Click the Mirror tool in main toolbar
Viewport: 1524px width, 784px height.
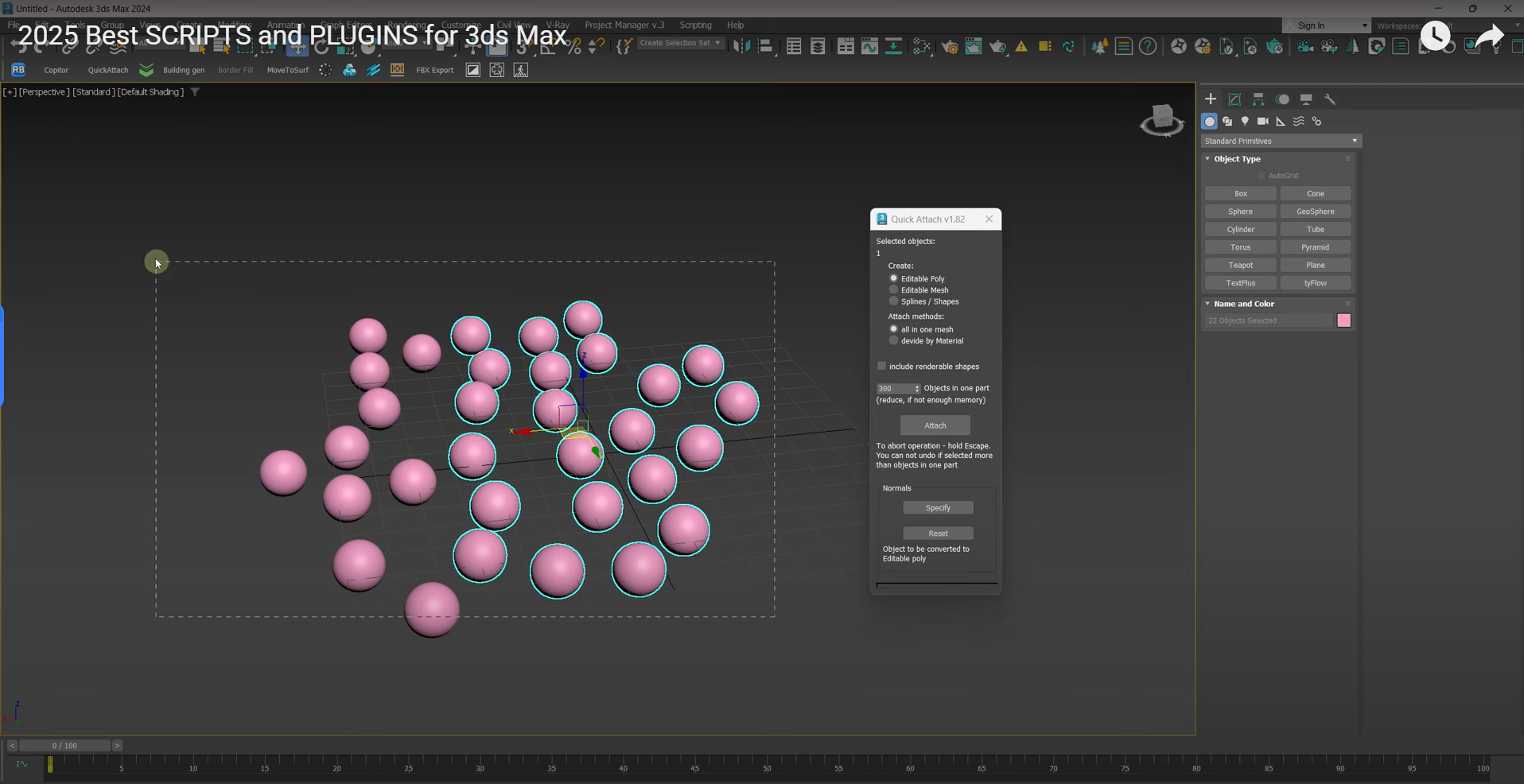click(x=741, y=47)
